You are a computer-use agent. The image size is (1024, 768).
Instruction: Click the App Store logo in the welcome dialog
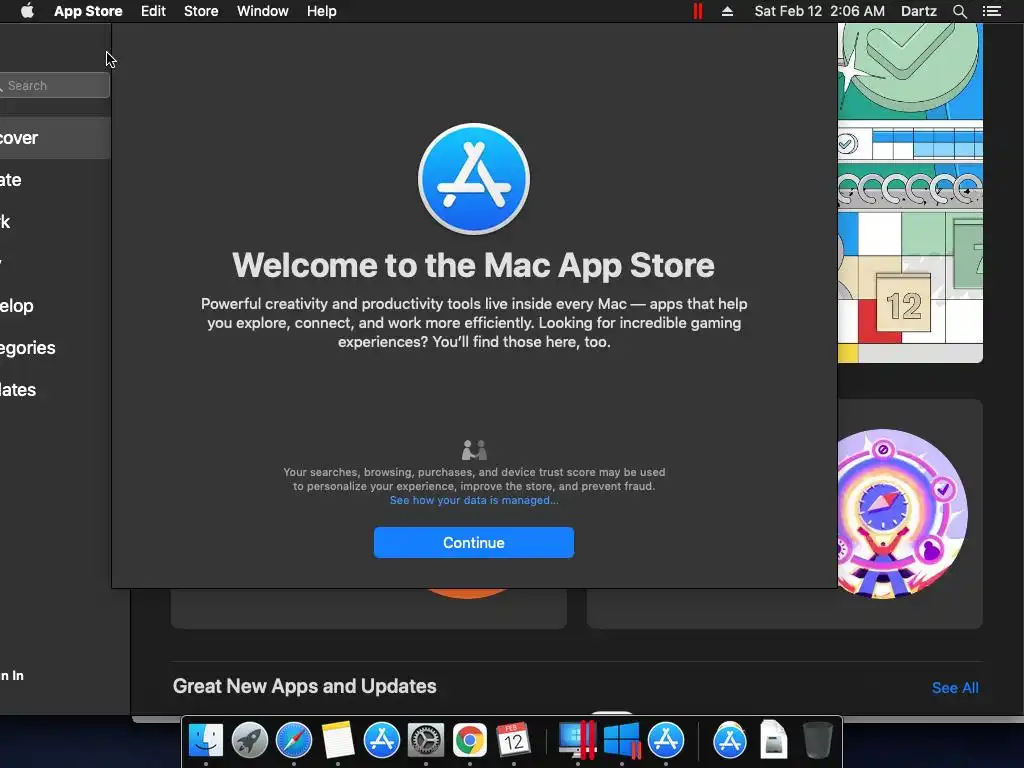tap(473, 179)
